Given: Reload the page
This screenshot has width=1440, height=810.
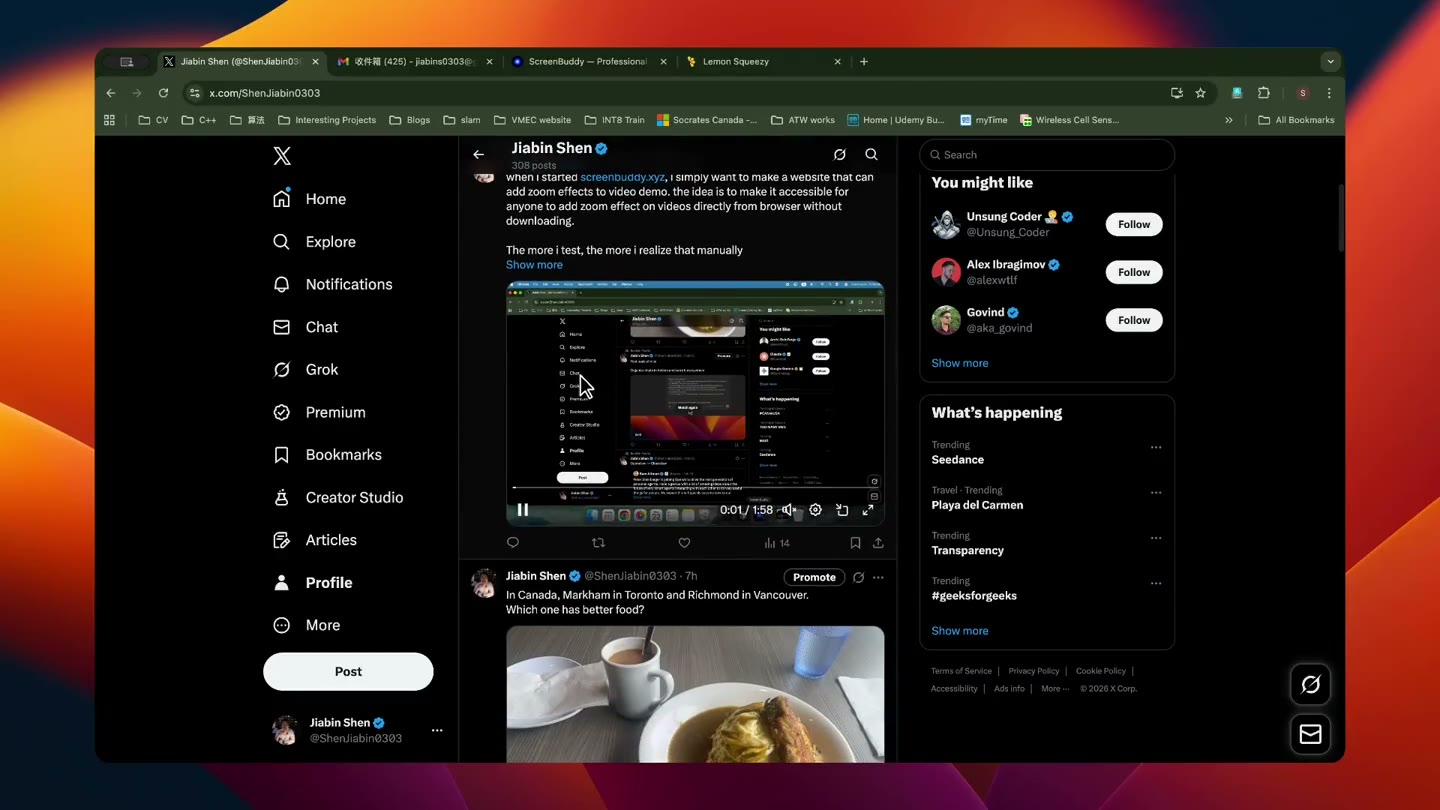Looking at the screenshot, I should [x=163, y=93].
